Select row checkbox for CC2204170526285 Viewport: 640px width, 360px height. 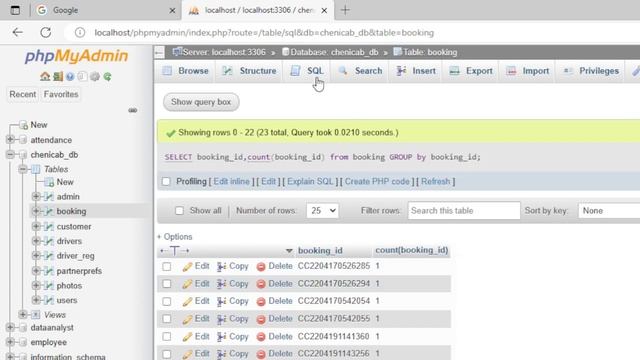point(167,267)
